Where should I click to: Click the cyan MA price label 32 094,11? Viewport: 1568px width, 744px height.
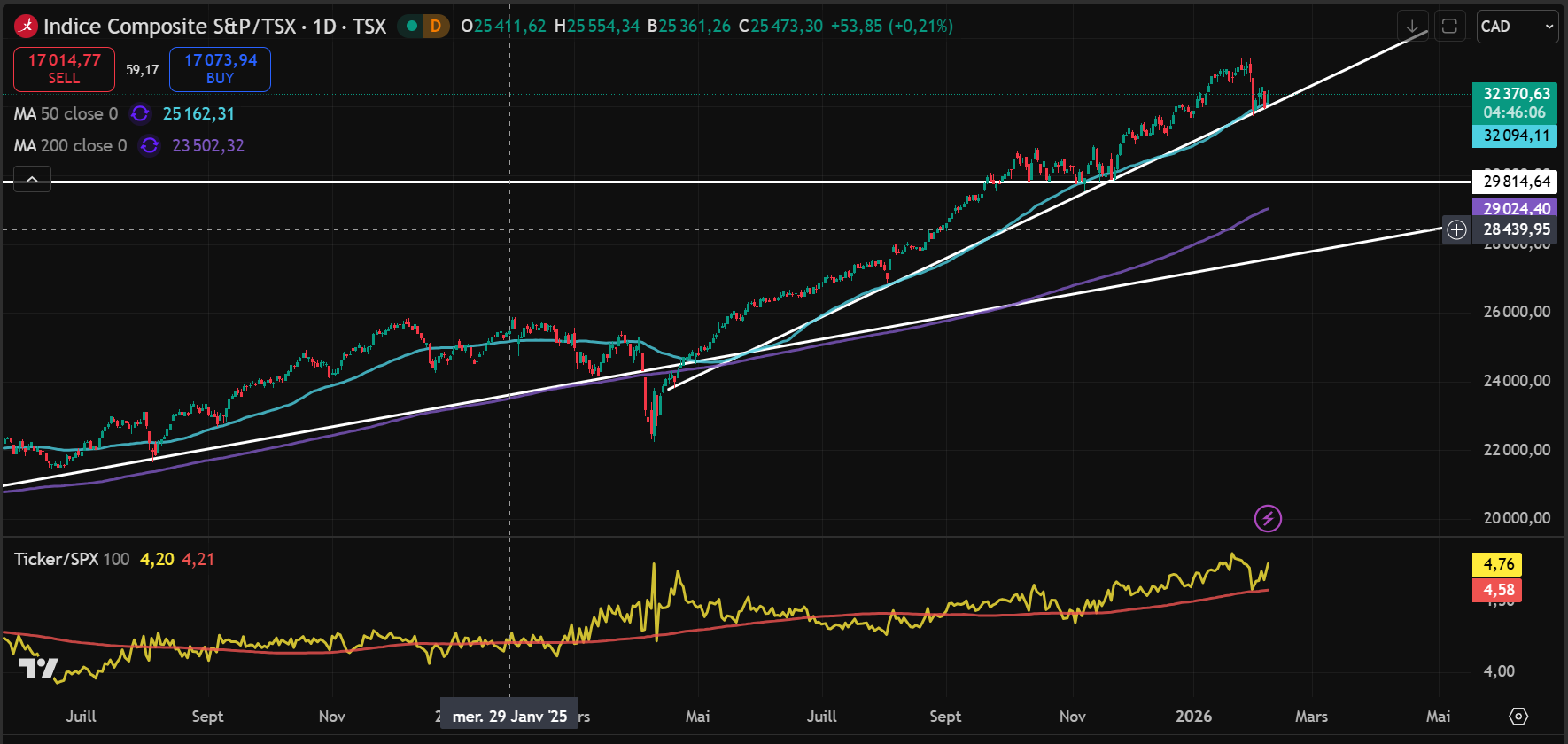click(x=1515, y=136)
